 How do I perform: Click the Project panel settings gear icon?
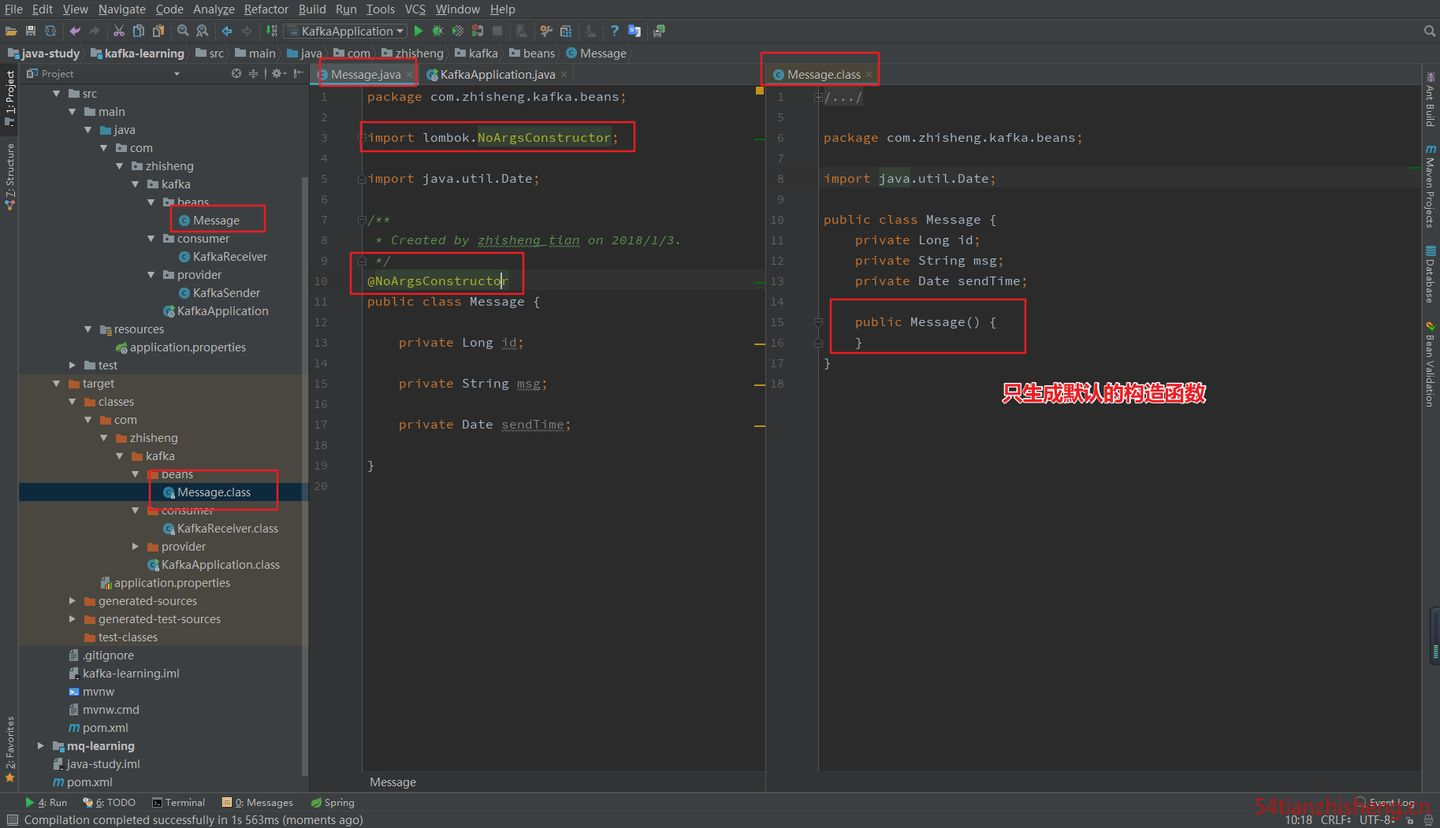277,73
